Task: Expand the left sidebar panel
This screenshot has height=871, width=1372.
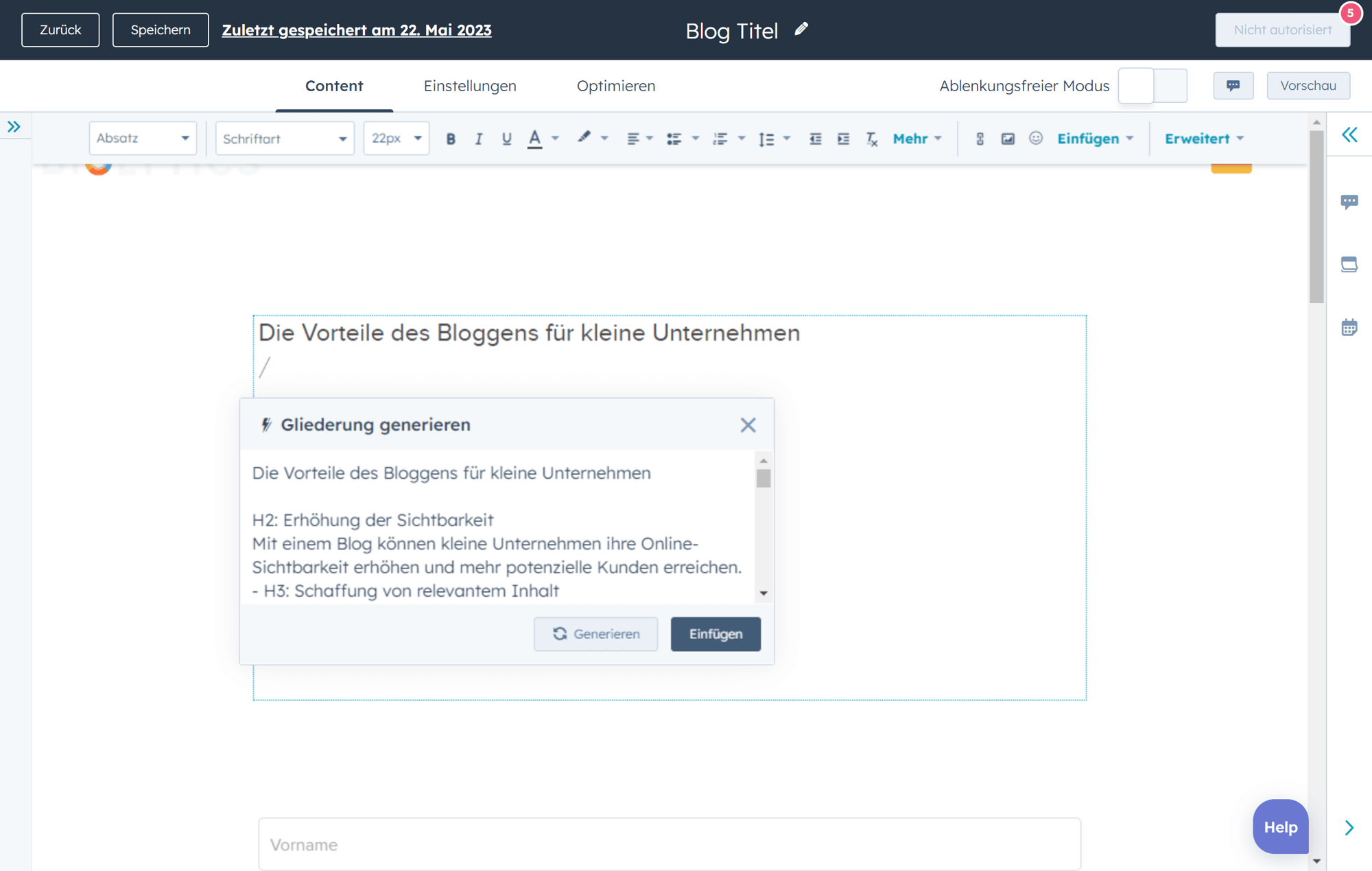Action: click(x=14, y=127)
